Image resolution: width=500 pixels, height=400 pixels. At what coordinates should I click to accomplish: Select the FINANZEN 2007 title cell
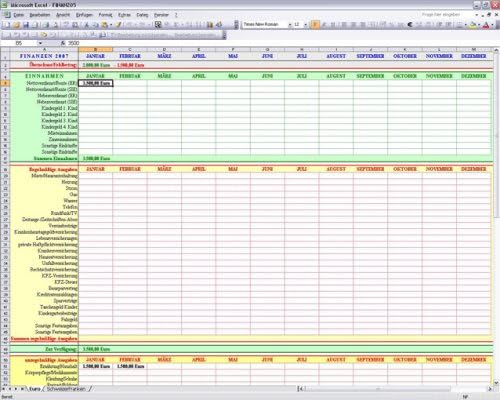[44, 56]
